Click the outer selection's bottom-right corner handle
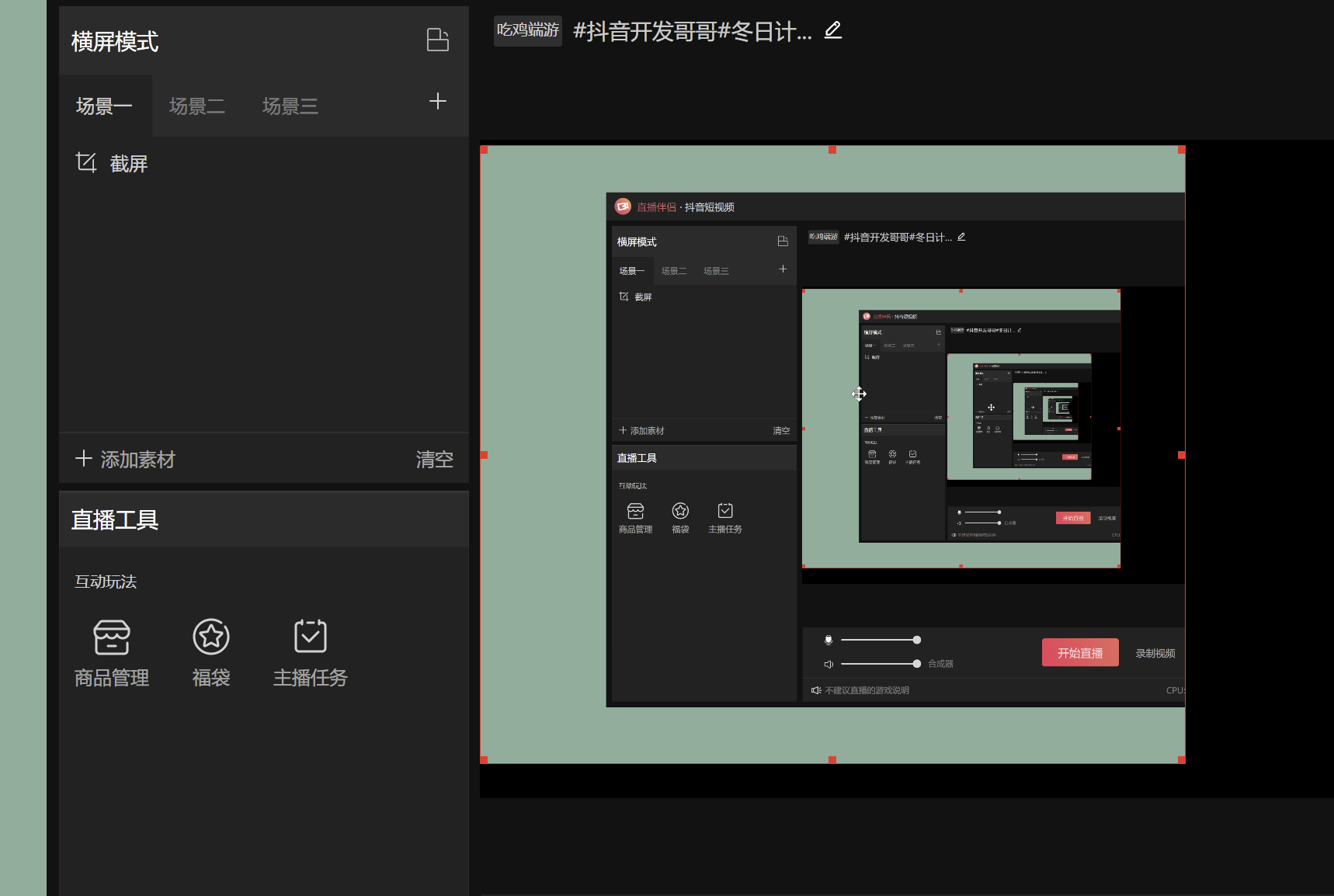The height and width of the screenshot is (896, 1334). point(1182,760)
